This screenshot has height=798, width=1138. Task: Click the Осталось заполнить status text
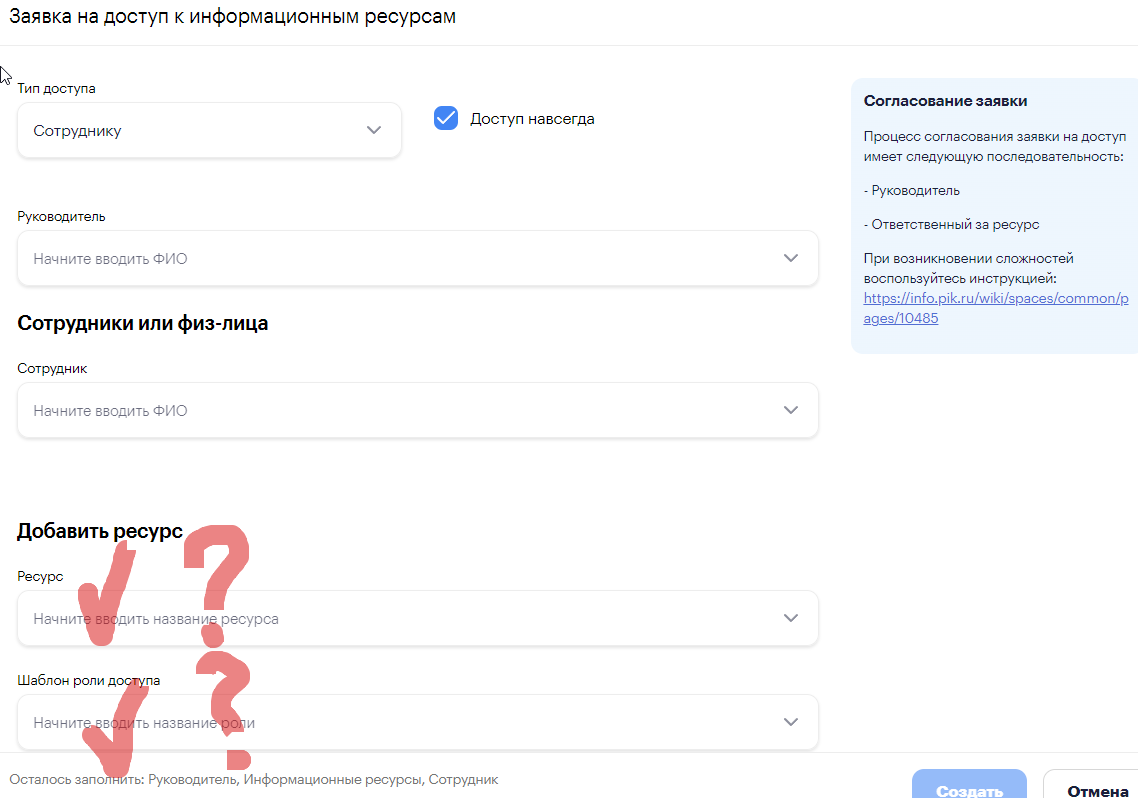point(253,779)
